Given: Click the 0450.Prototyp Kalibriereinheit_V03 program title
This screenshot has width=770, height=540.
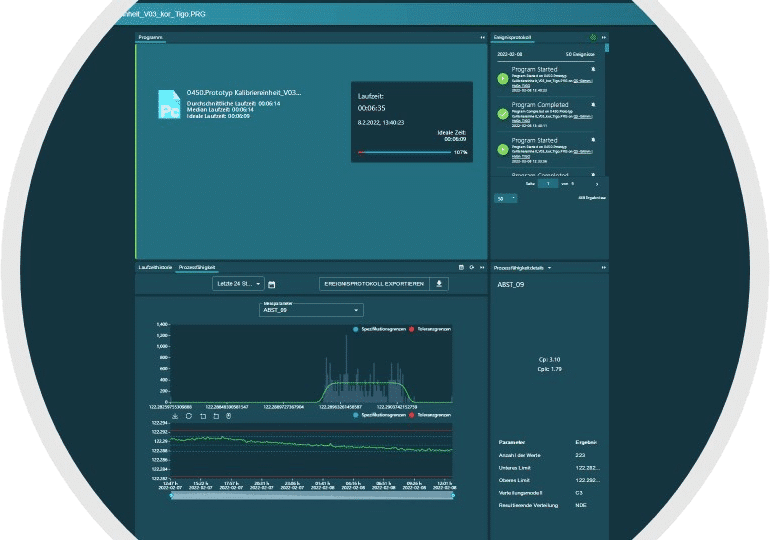Looking at the screenshot, I should point(244,93).
